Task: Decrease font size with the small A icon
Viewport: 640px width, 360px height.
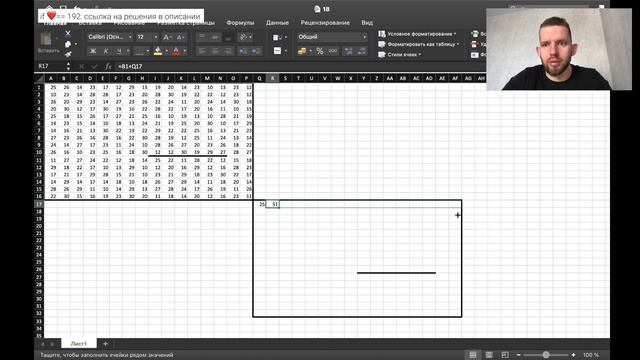Action: point(180,37)
